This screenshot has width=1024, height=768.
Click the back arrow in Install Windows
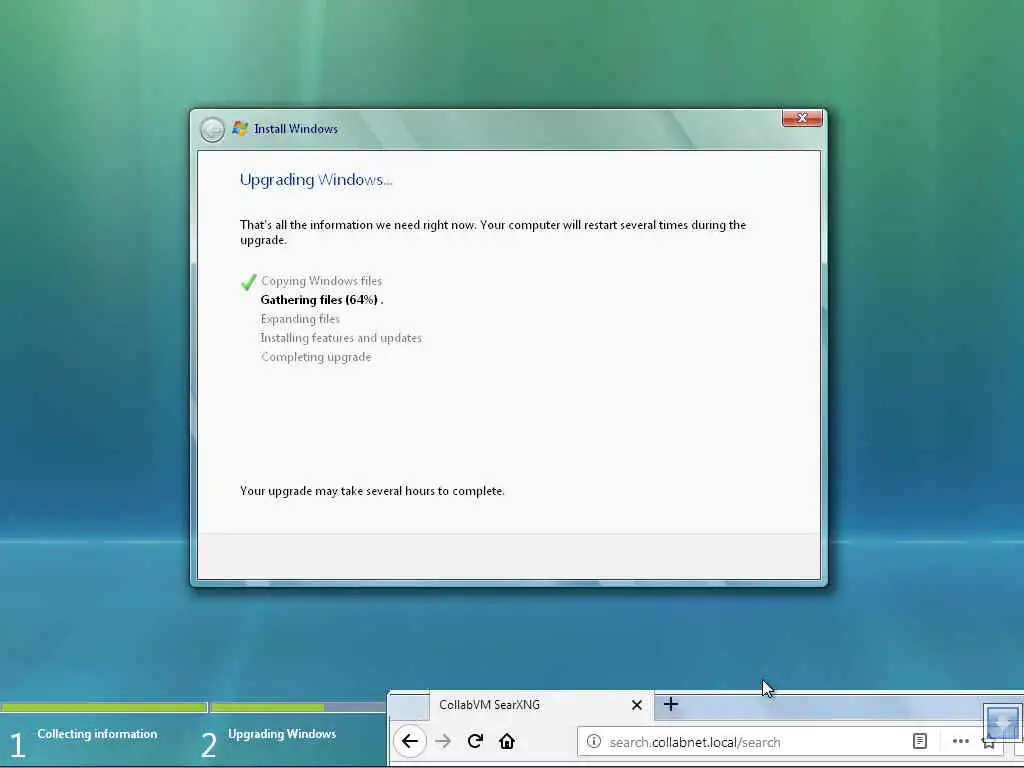[x=212, y=129]
